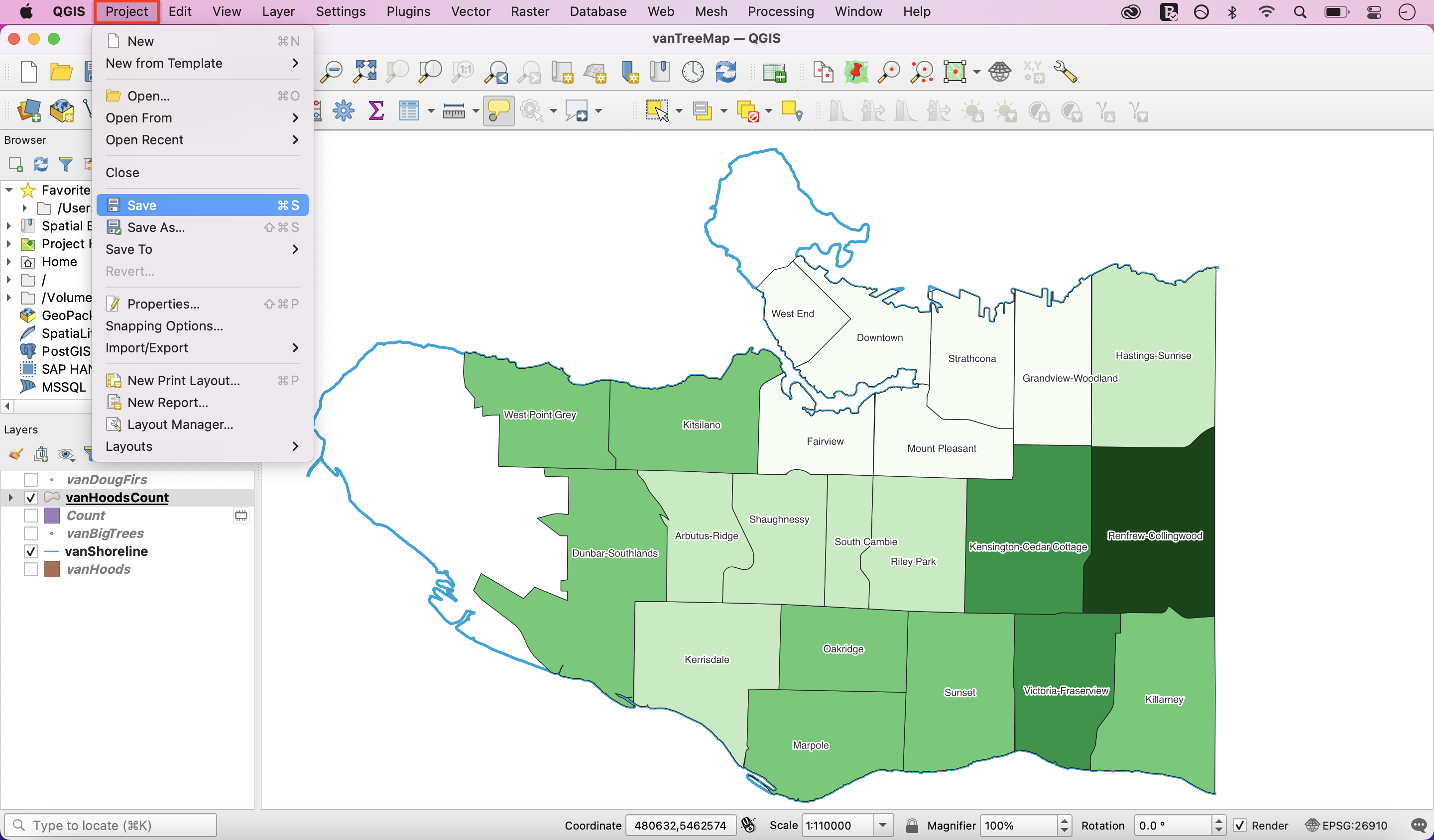Click the Filter Browser funnel icon
The width and height of the screenshot is (1434, 840).
click(65, 164)
